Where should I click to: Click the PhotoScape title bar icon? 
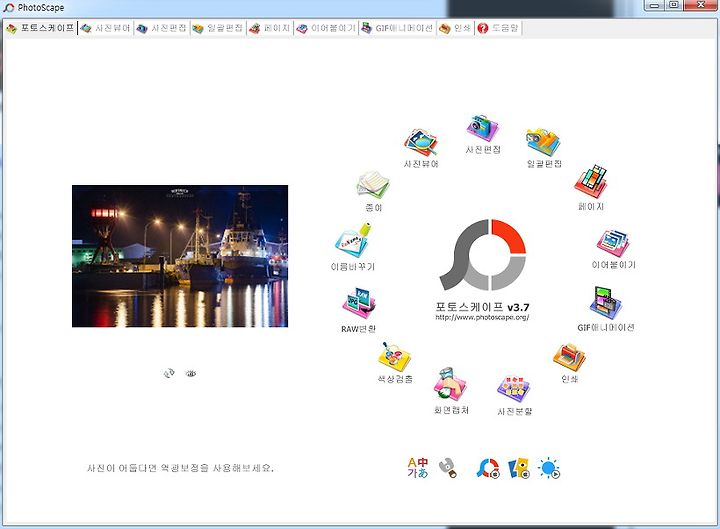pos(9,7)
